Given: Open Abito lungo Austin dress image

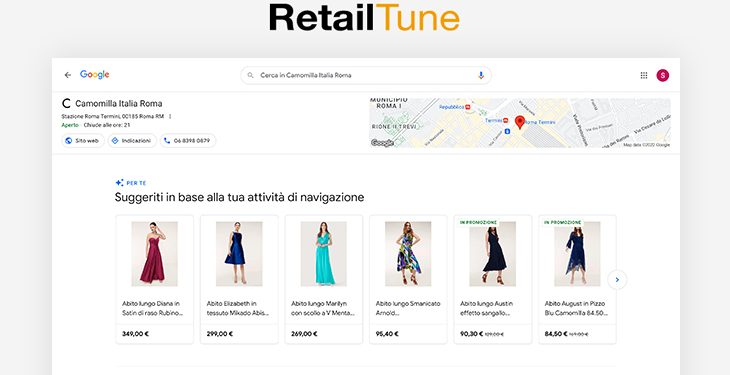Looking at the screenshot, I should [x=493, y=253].
